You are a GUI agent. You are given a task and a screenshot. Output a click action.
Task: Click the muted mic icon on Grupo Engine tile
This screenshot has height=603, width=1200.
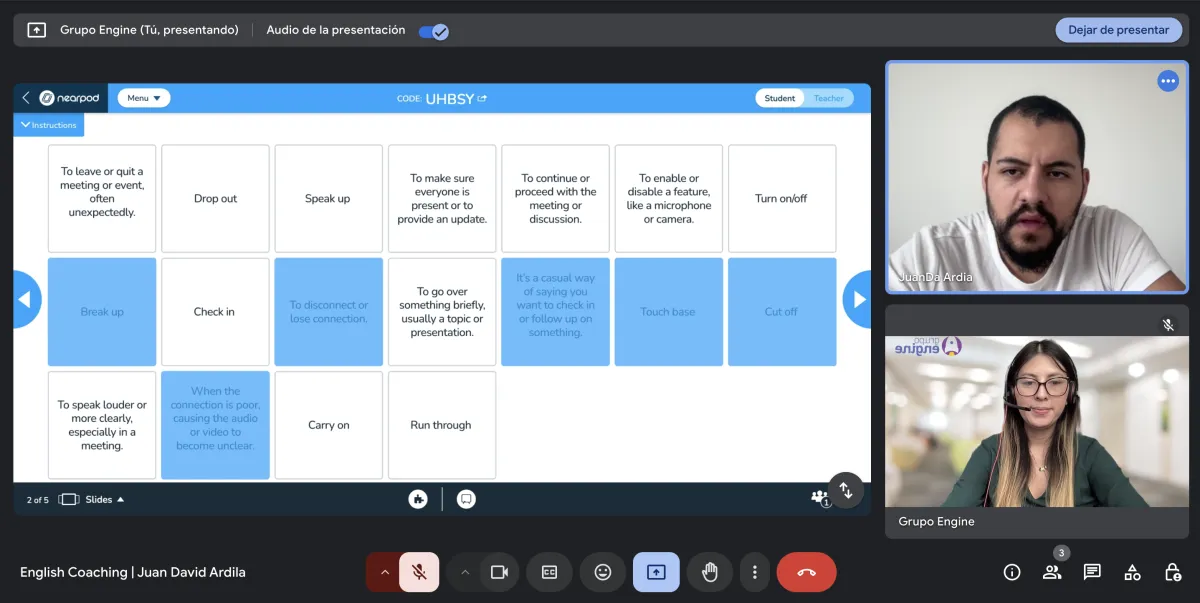[x=1168, y=325]
